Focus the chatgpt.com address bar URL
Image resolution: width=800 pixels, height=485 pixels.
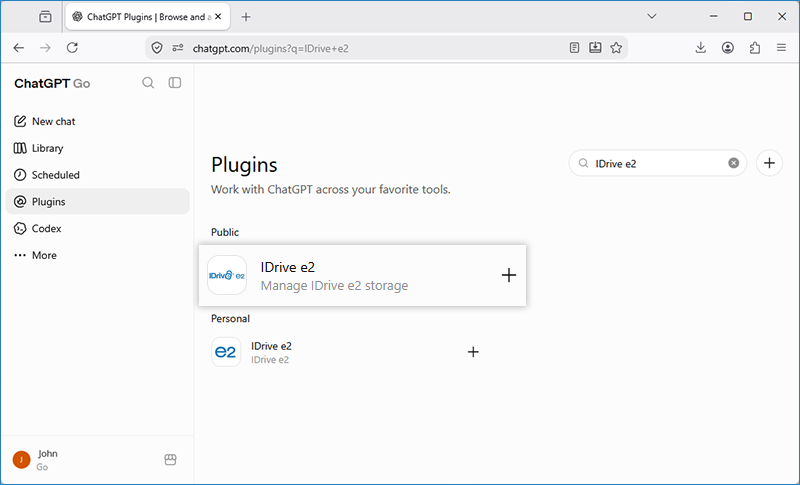270,48
